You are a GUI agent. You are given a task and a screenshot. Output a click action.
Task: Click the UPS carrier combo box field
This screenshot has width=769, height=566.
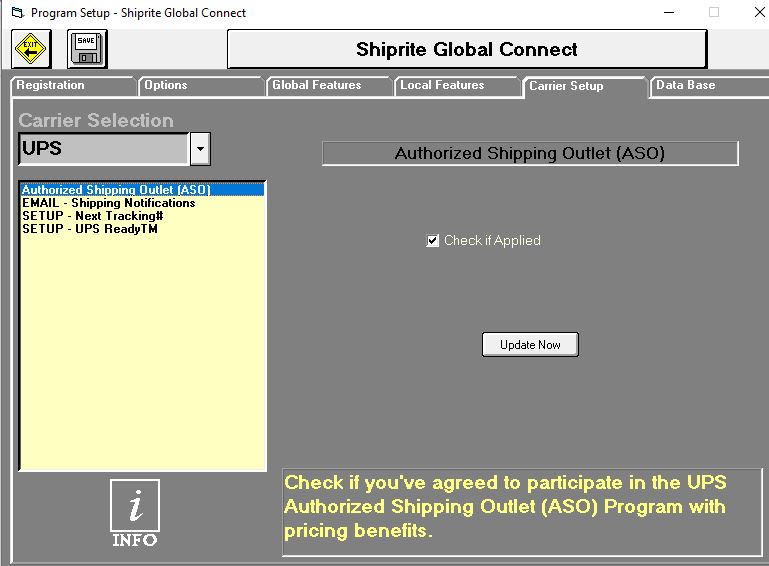point(104,149)
